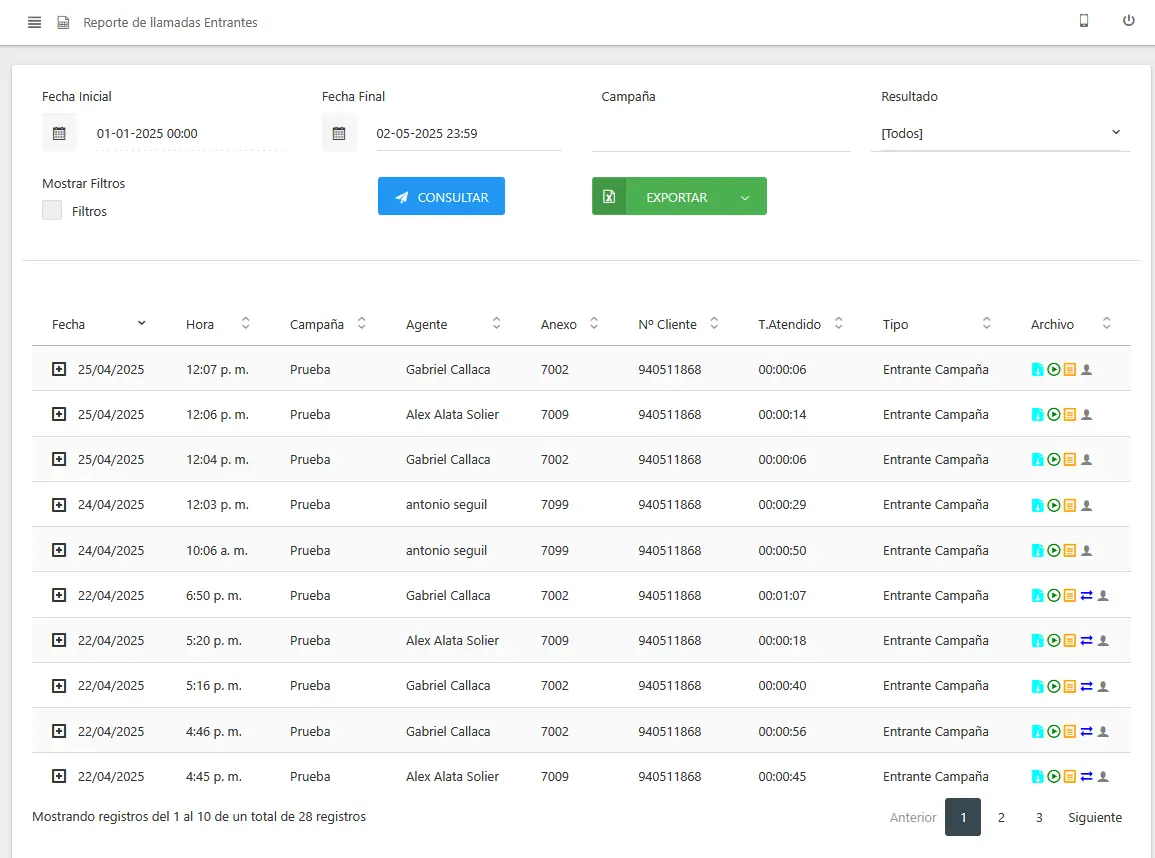Open the Fecha Final calendar picker

pos(339,133)
